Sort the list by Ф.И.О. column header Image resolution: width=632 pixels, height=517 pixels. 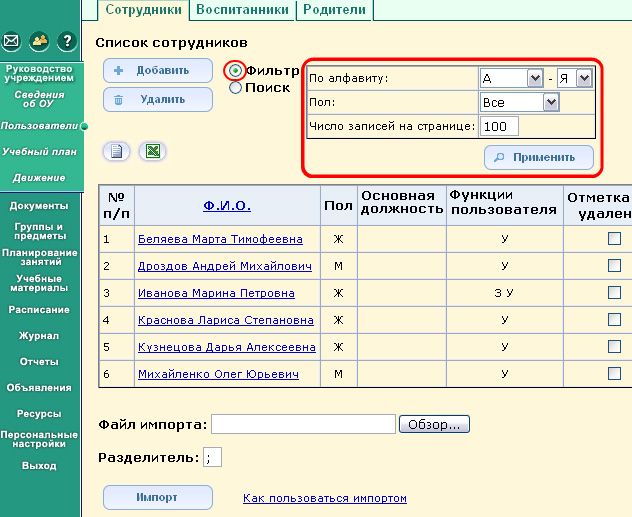[226, 205]
